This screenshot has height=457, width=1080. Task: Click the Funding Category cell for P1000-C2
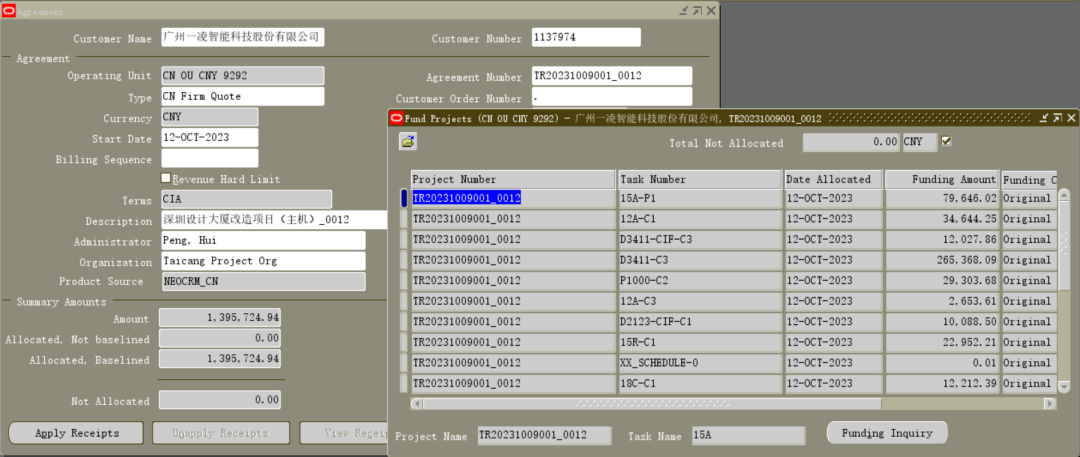(x=1029, y=281)
